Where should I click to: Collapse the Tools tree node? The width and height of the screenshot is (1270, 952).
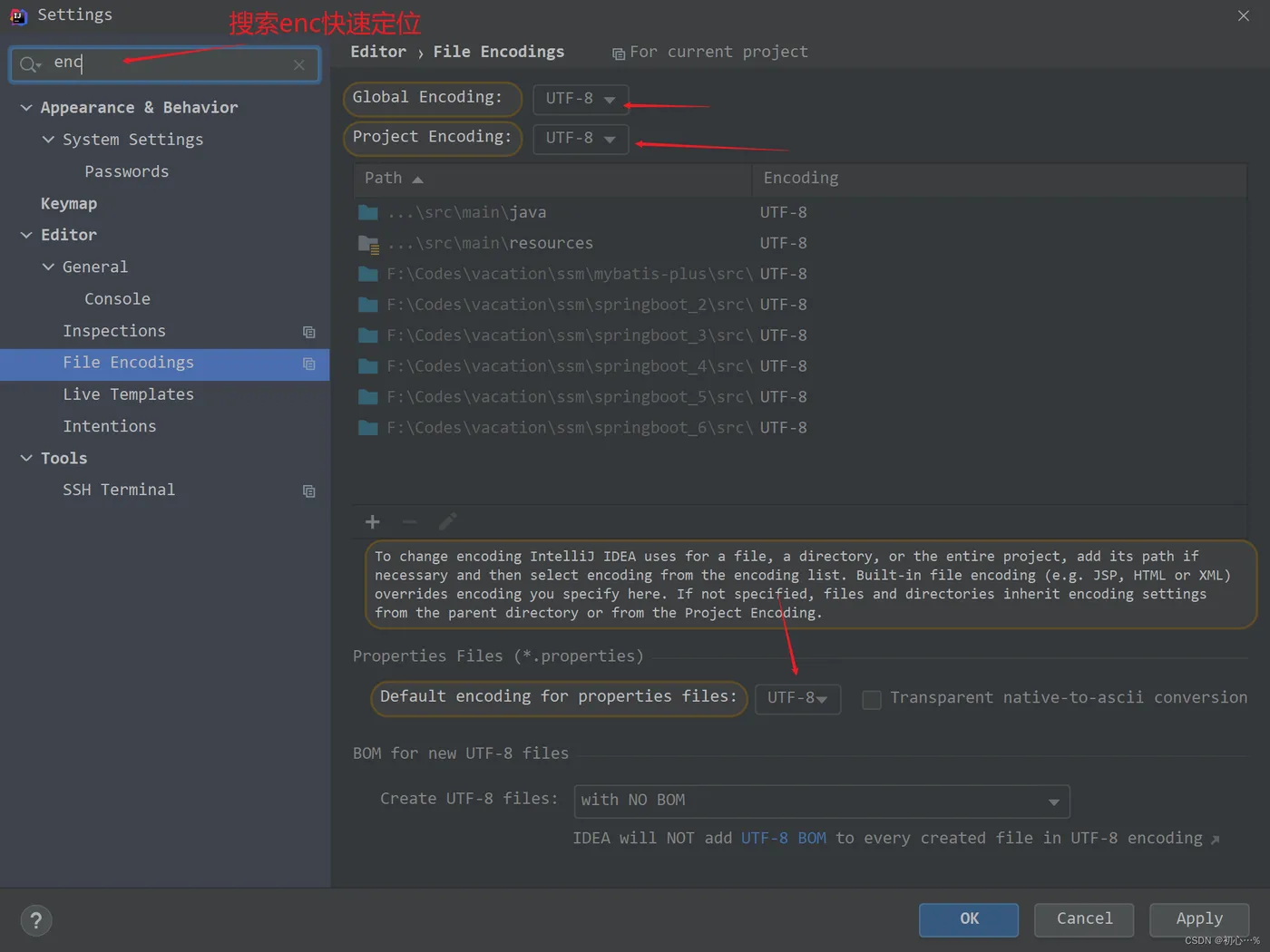(x=26, y=459)
